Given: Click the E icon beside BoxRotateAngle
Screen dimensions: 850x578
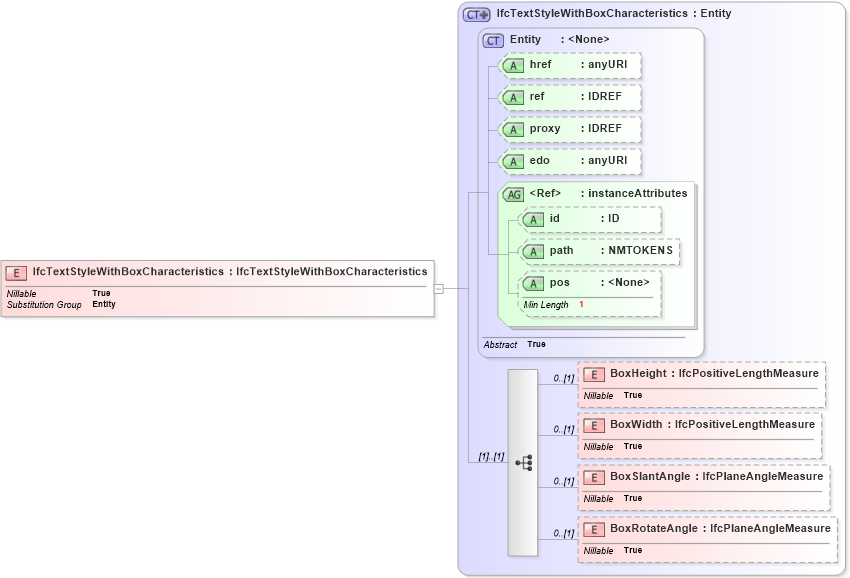Looking at the screenshot, I should 594,529.
